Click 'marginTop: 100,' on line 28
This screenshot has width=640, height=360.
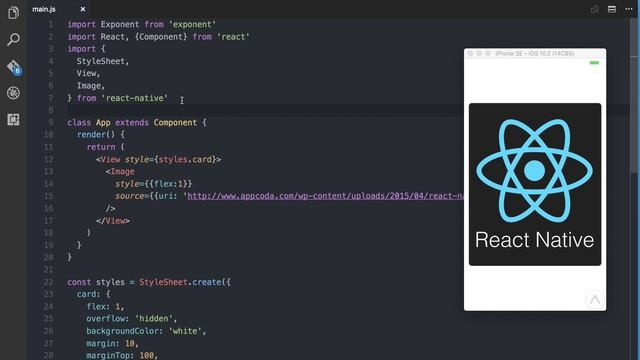coord(122,356)
